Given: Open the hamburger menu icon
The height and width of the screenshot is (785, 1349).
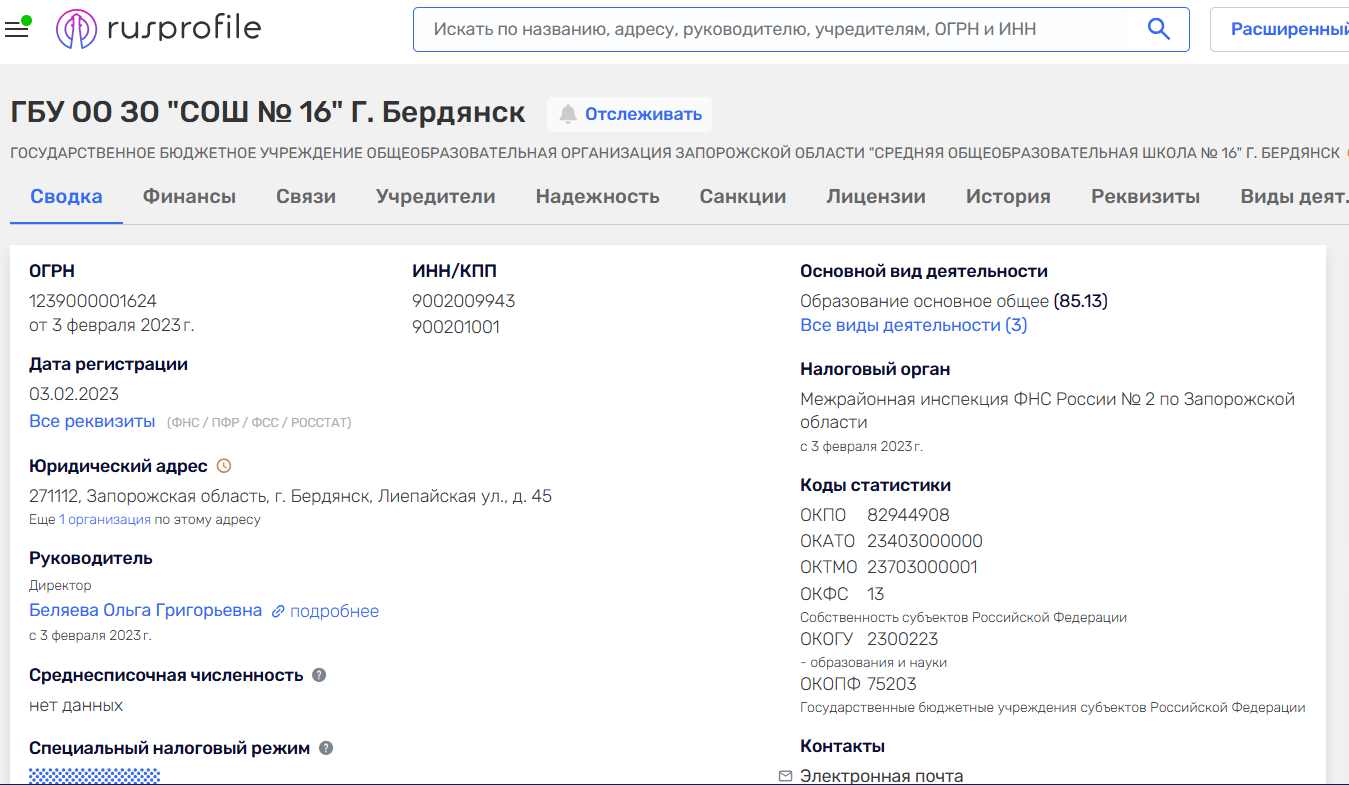Looking at the screenshot, I should click(x=17, y=29).
